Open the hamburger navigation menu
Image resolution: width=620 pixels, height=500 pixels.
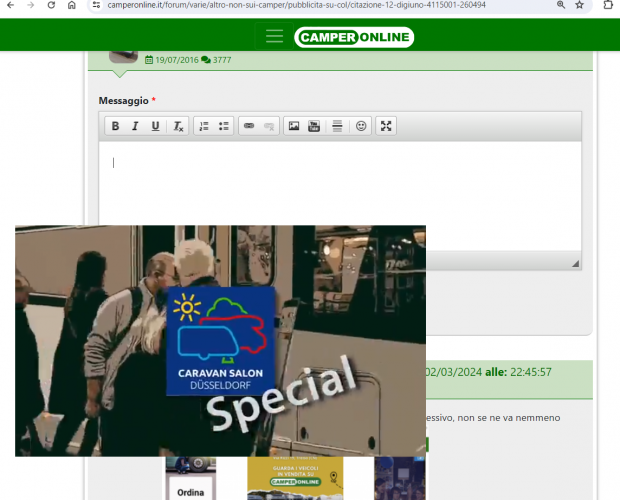(274, 36)
